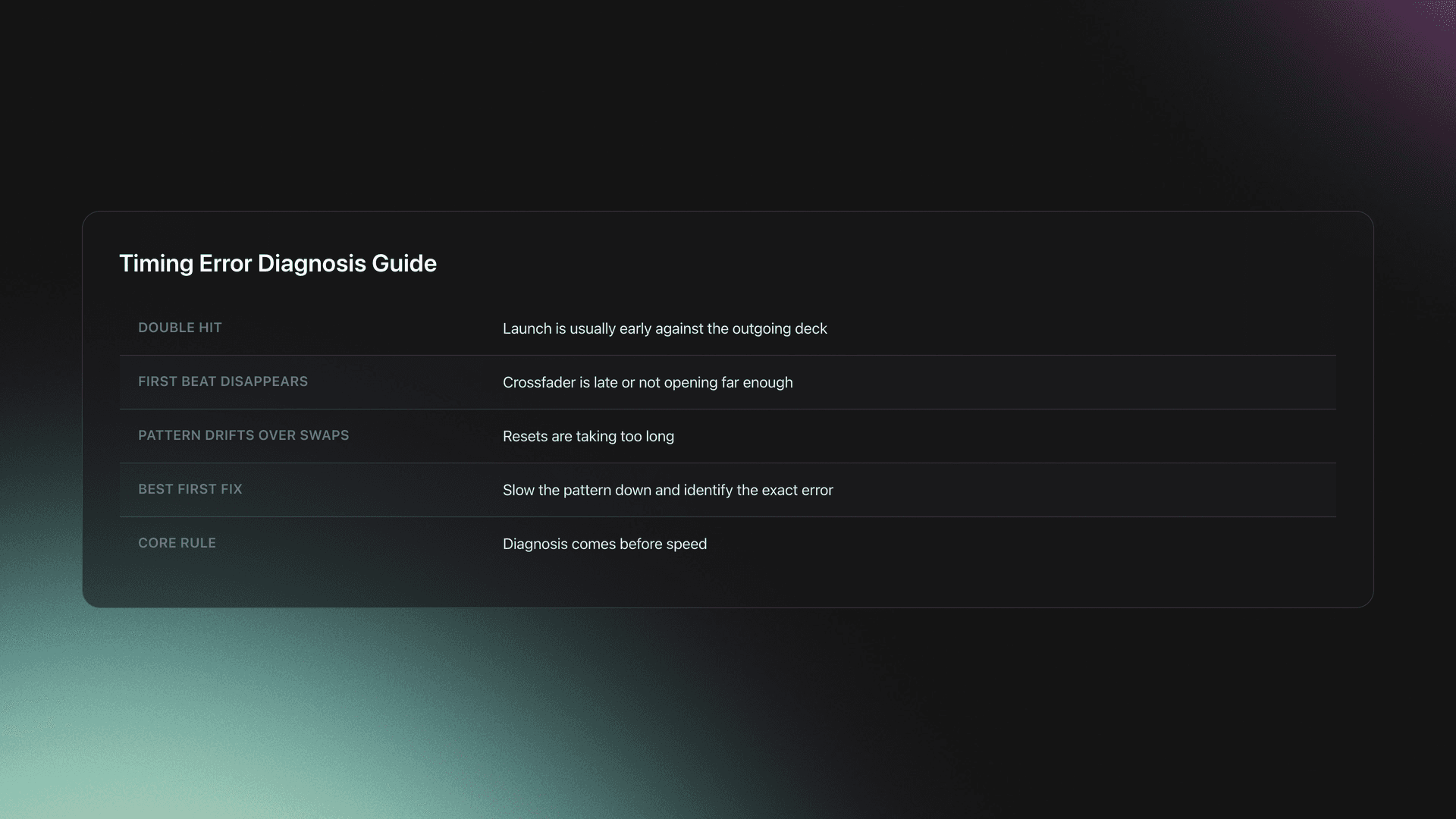Select the BEST FIRST FIX label

pyautogui.click(x=190, y=489)
